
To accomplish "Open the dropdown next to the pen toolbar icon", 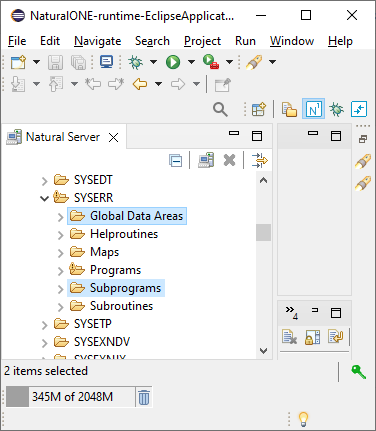I will pyautogui.click(x=272, y=62).
